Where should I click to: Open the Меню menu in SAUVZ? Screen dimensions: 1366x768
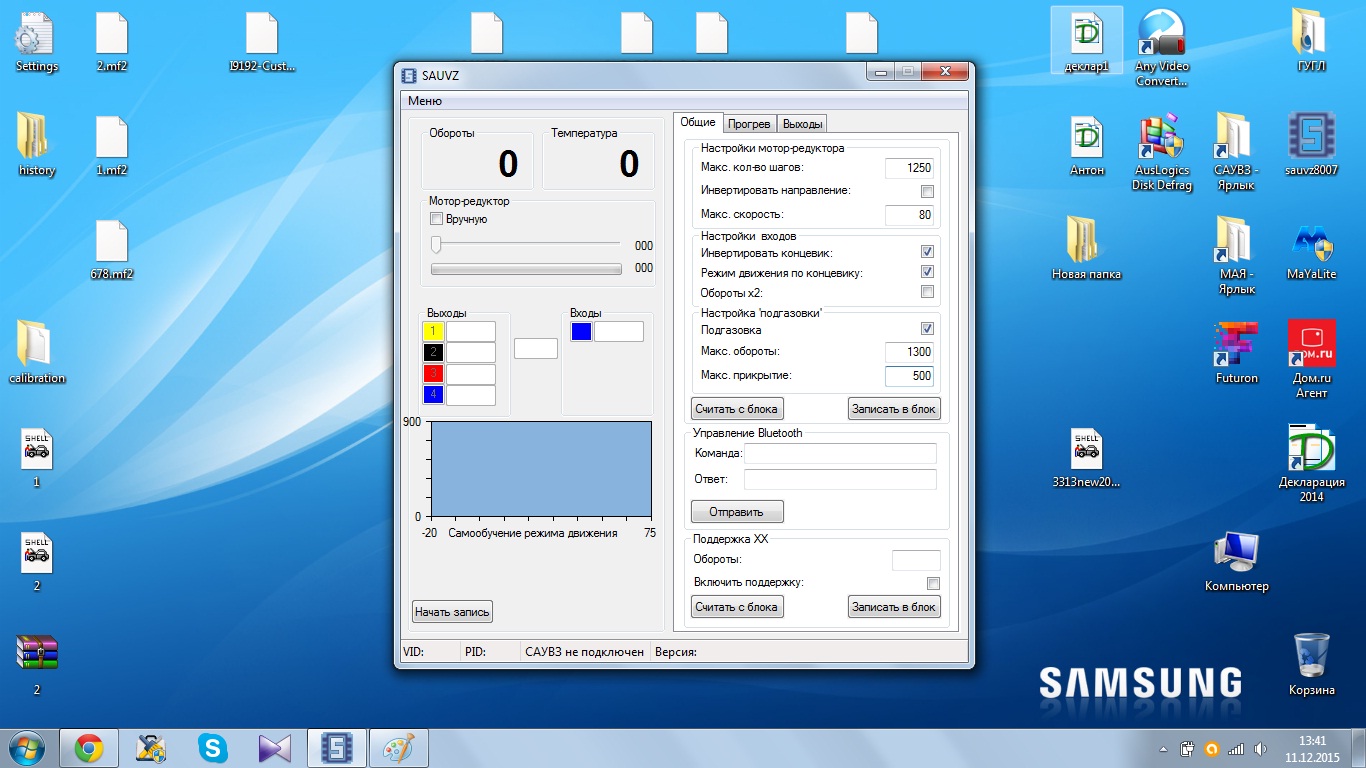[x=425, y=101]
